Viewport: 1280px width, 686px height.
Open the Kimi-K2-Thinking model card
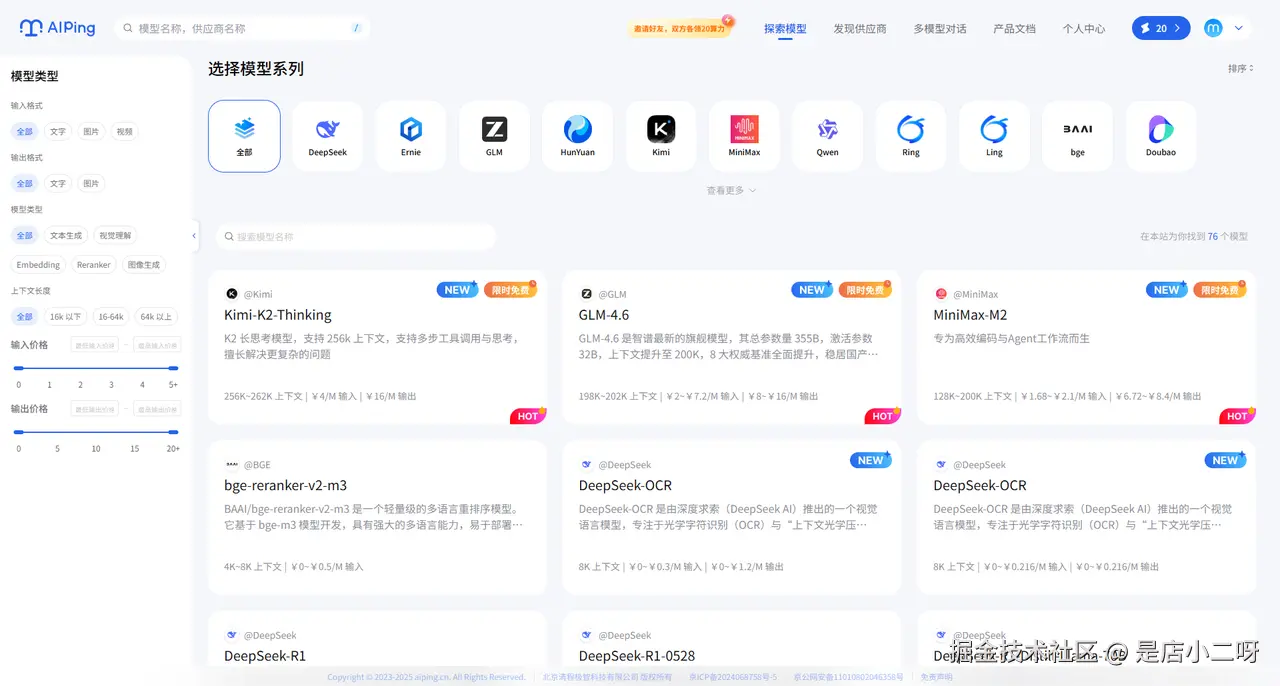[x=378, y=347]
